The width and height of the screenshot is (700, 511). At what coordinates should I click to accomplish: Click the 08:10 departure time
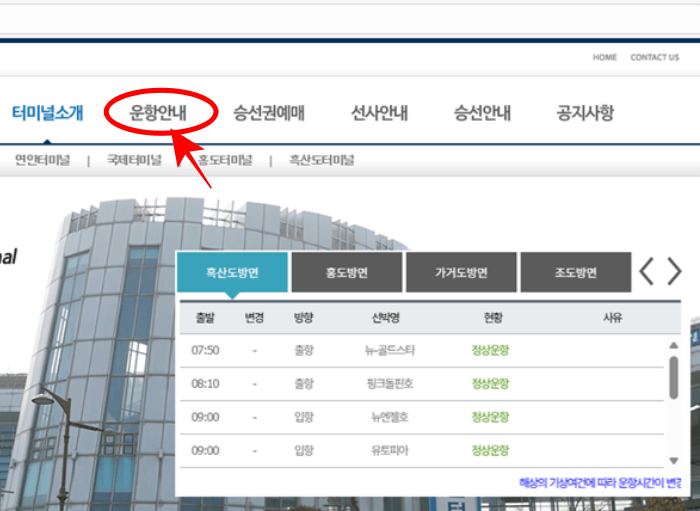[205, 384]
